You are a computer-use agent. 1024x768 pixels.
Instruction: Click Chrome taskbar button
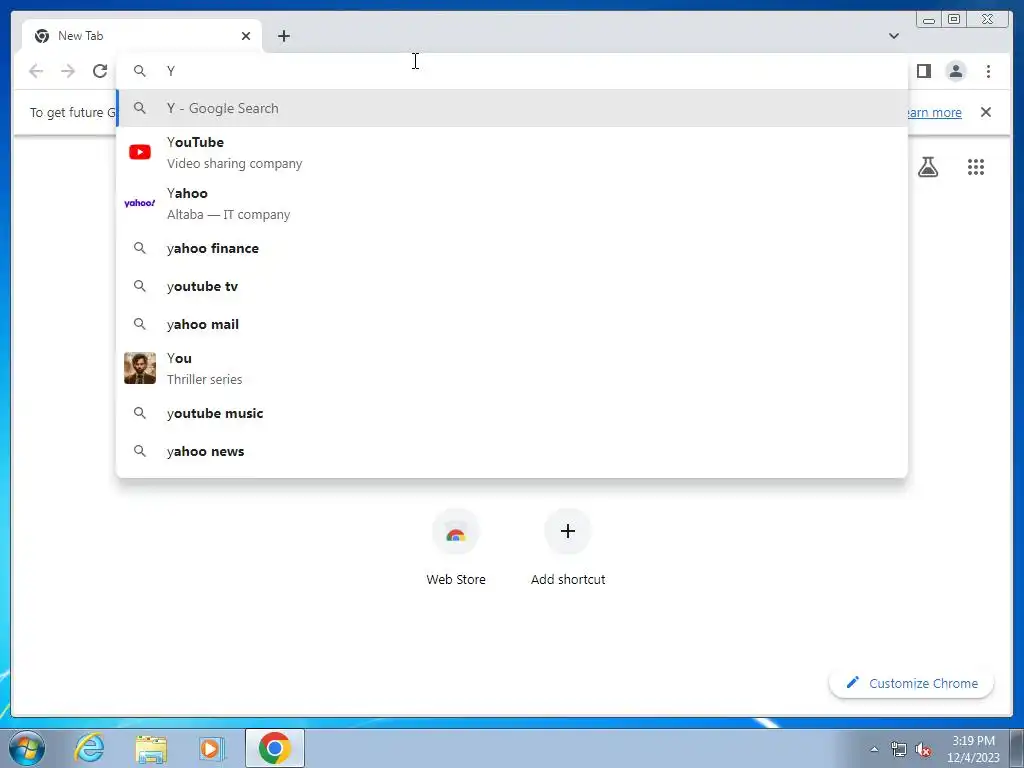[274, 748]
